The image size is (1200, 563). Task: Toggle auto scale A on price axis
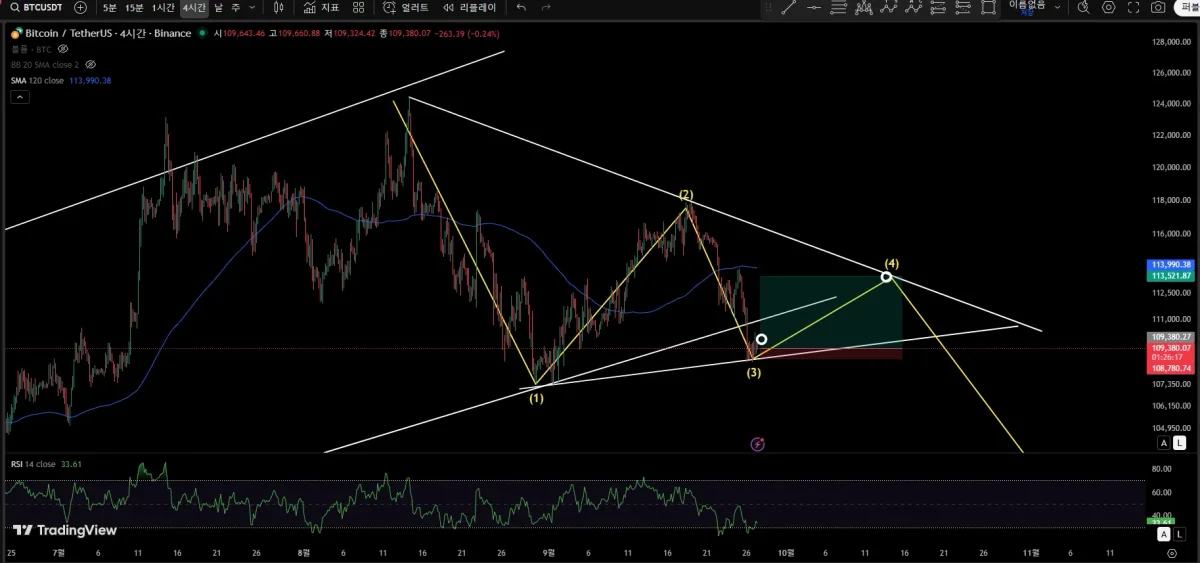tap(1164, 442)
